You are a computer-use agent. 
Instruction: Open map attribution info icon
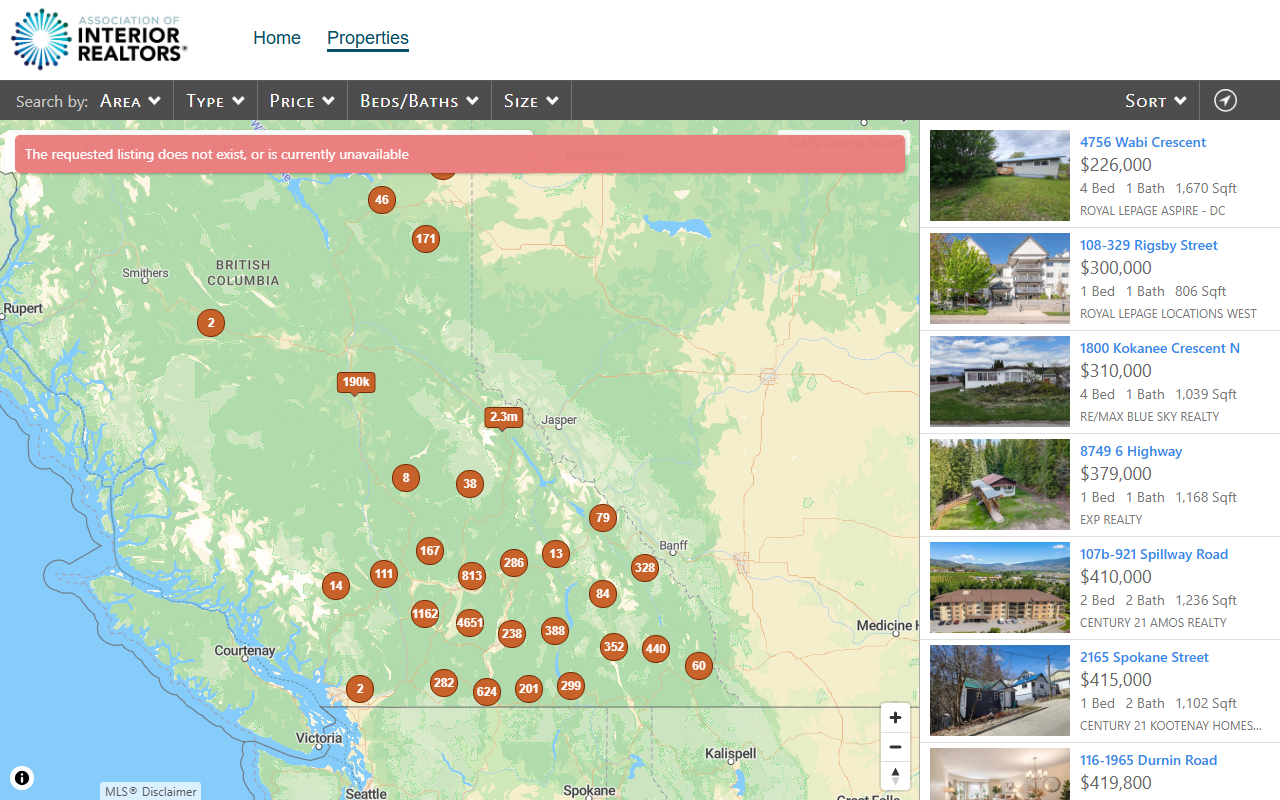[x=22, y=777]
